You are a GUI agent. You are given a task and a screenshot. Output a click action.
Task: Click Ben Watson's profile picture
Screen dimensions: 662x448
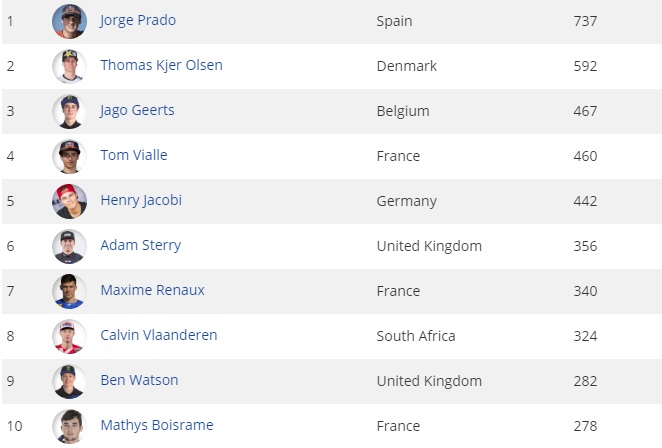pos(69,381)
